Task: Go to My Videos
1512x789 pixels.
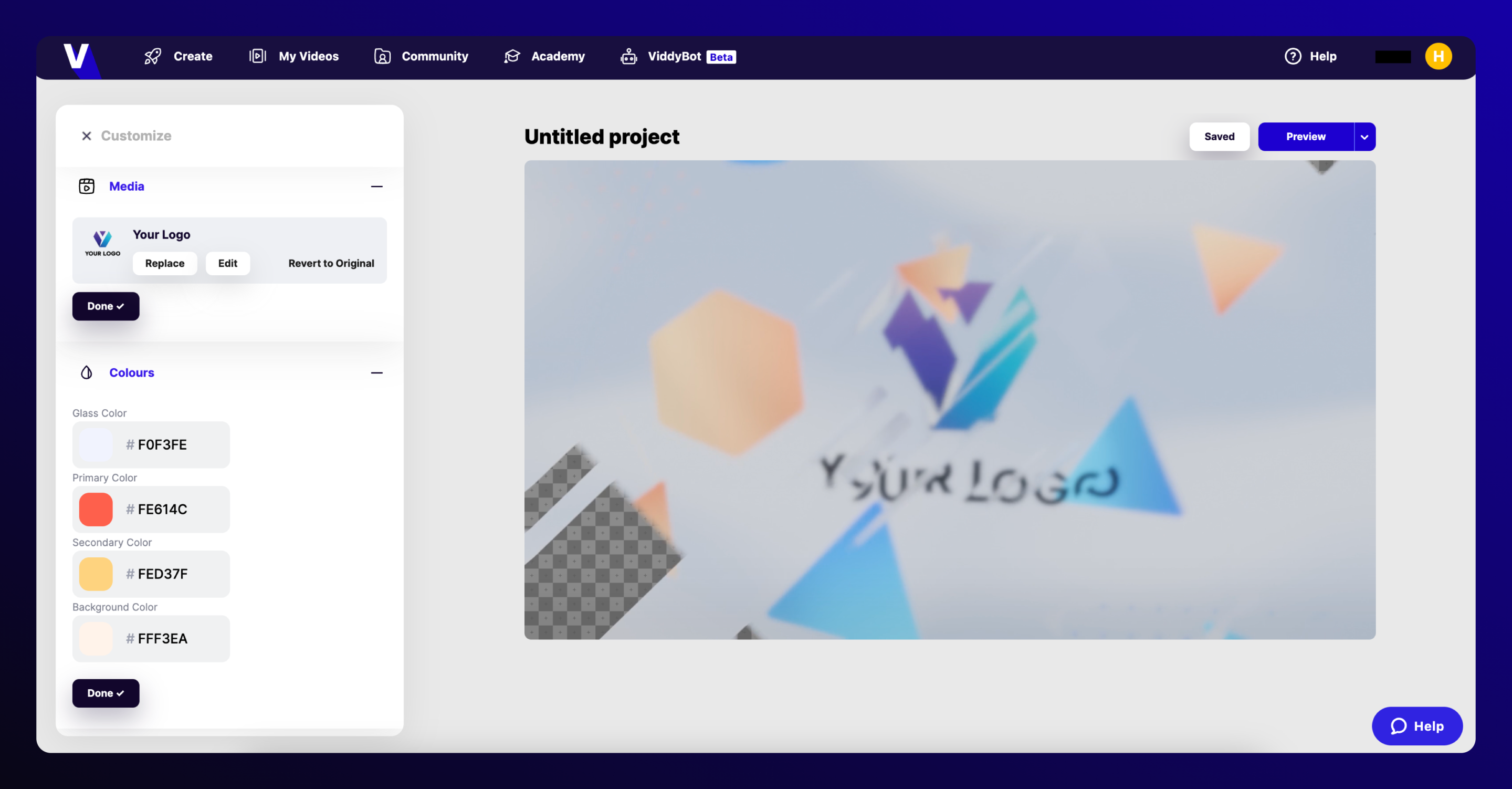Action: (294, 56)
